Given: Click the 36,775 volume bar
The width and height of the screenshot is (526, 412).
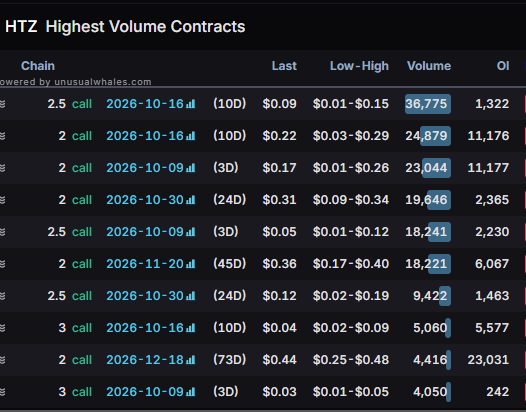Looking at the screenshot, I should click(x=428, y=104).
